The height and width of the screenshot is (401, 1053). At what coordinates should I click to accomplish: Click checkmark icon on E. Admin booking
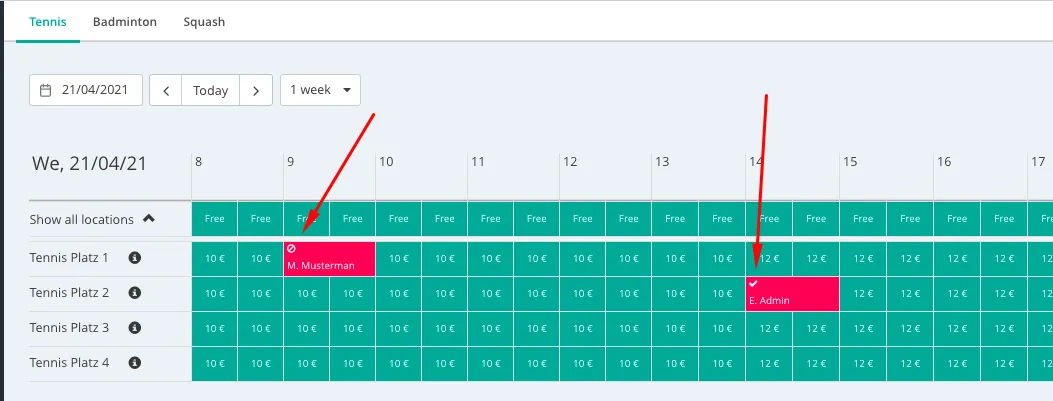click(x=753, y=283)
